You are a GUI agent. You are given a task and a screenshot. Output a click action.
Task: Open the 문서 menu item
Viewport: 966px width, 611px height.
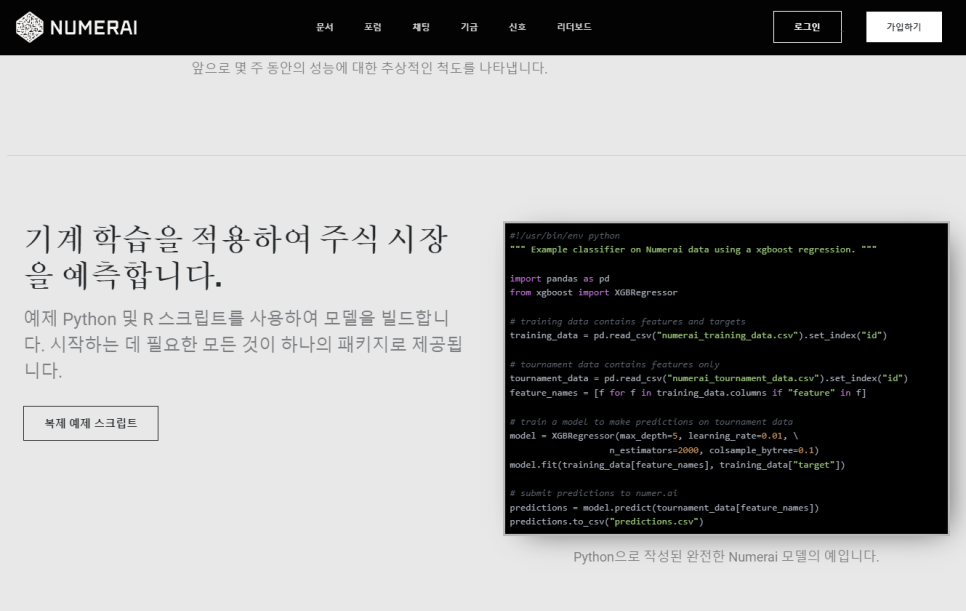[x=325, y=27]
